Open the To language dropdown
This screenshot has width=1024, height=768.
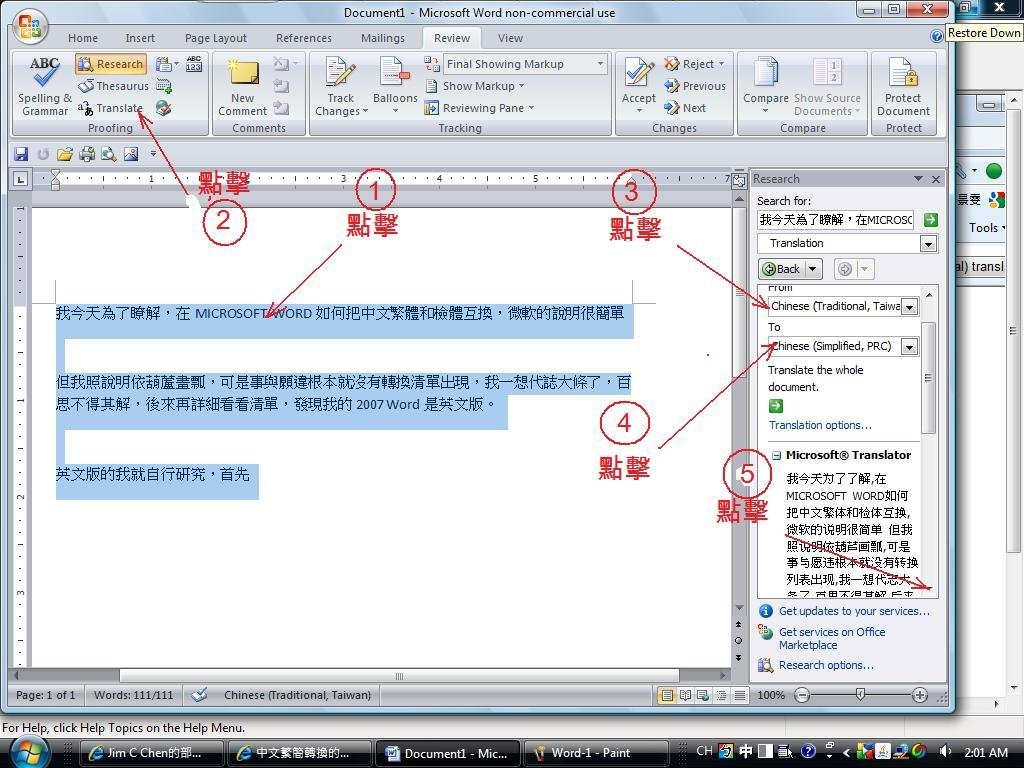tap(909, 347)
